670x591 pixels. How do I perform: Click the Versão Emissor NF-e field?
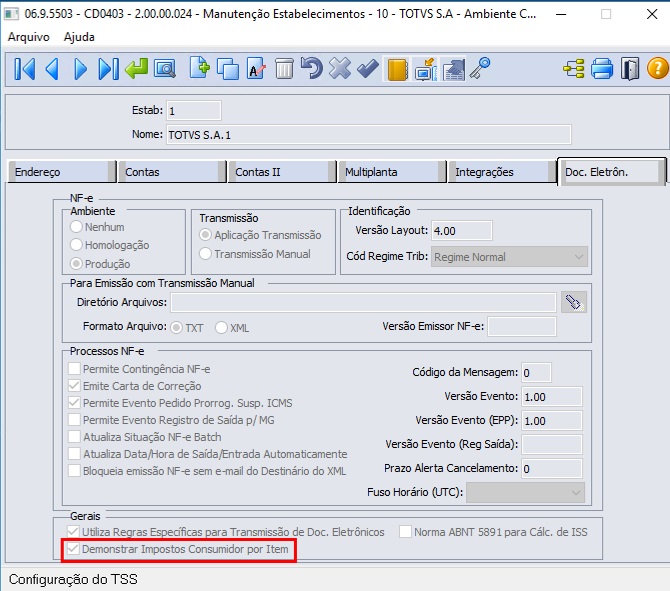point(522,326)
